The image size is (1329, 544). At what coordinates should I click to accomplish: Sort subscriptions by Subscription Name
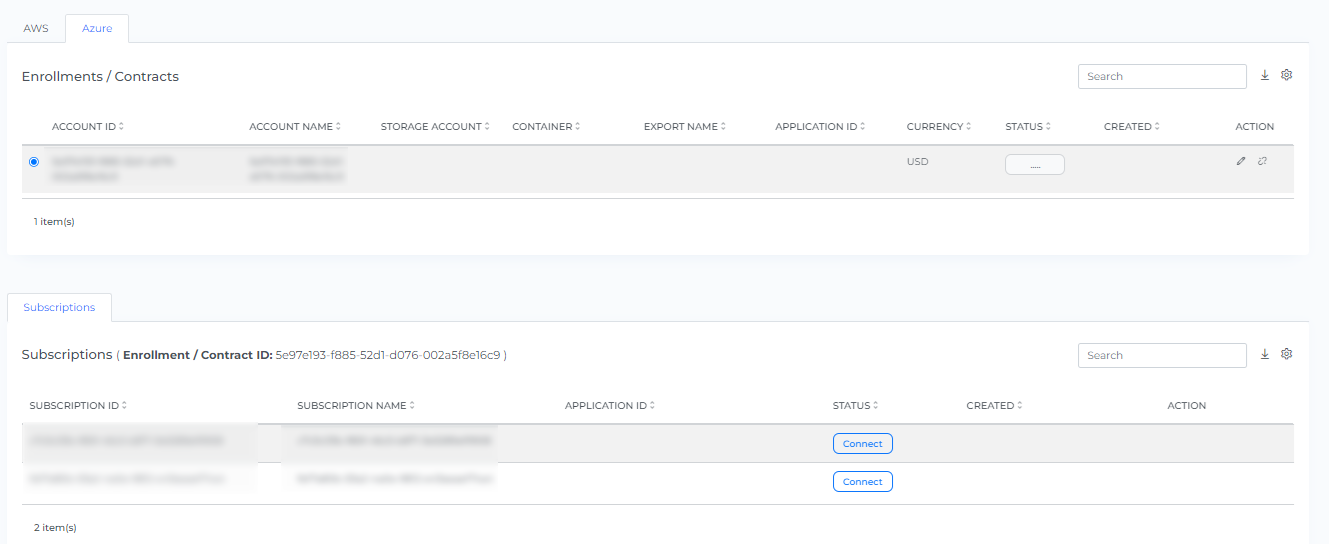pyautogui.click(x=355, y=406)
